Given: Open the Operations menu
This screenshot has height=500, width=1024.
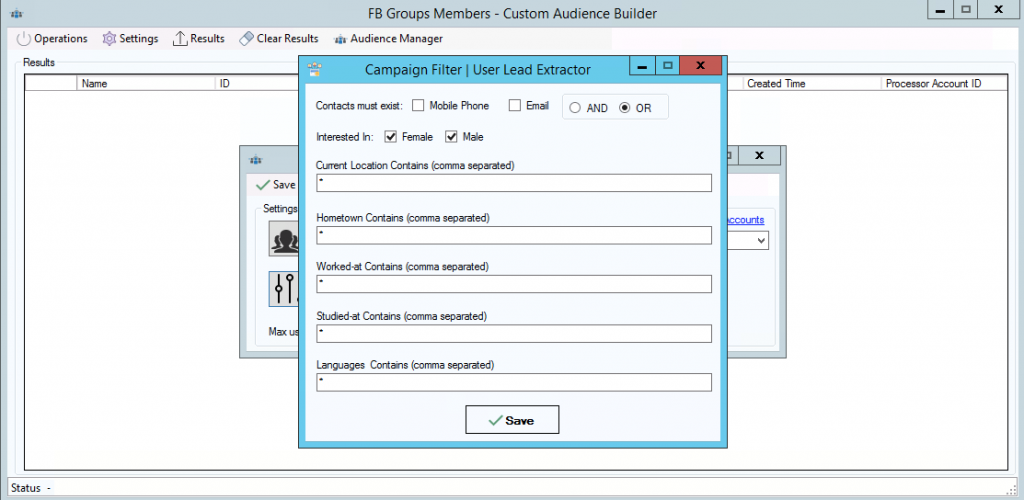Looking at the screenshot, I should click(x=52, y=39).
